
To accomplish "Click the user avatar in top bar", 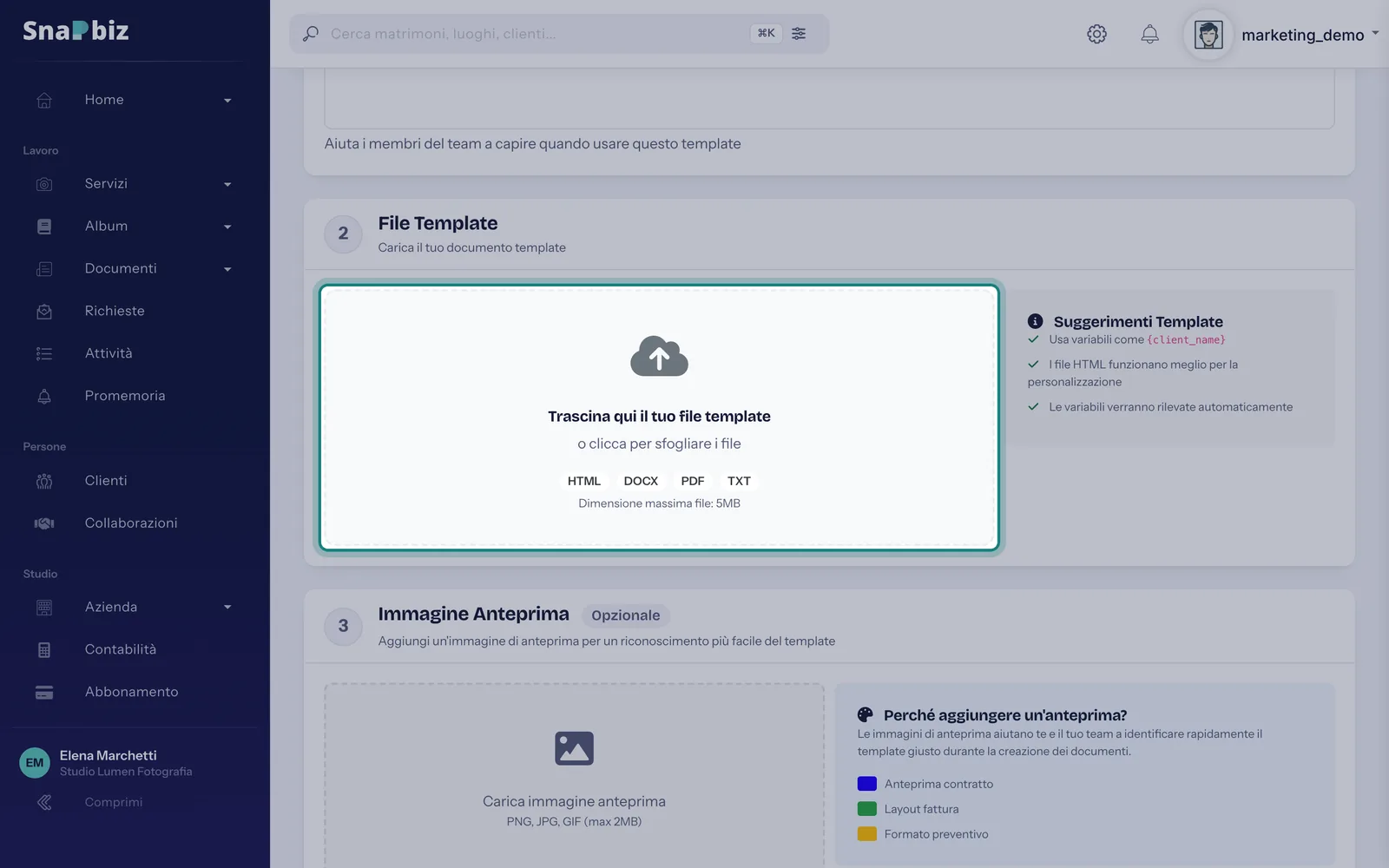I will click(1208, 35).
